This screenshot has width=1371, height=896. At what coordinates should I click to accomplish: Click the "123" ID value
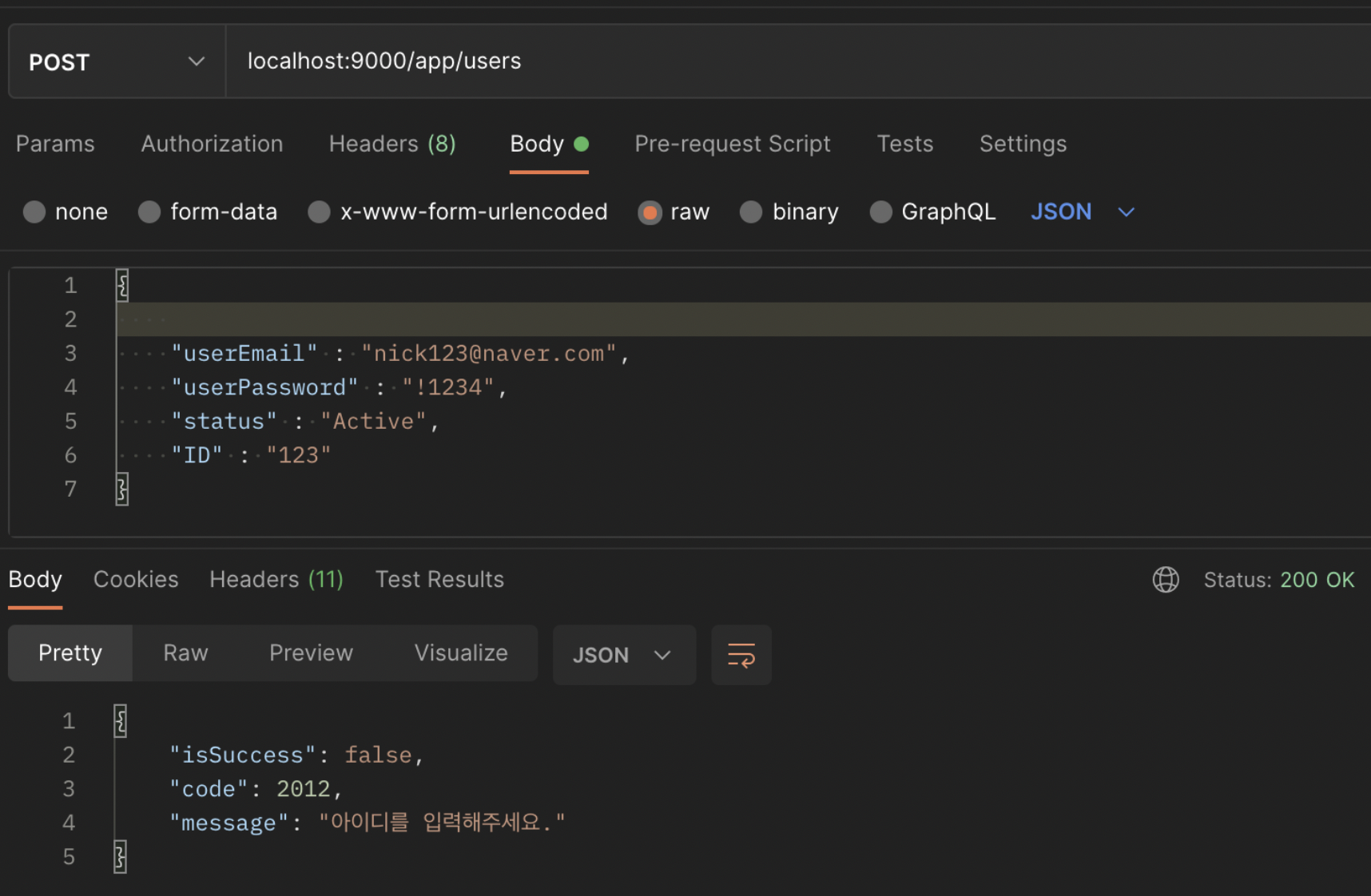298,455
